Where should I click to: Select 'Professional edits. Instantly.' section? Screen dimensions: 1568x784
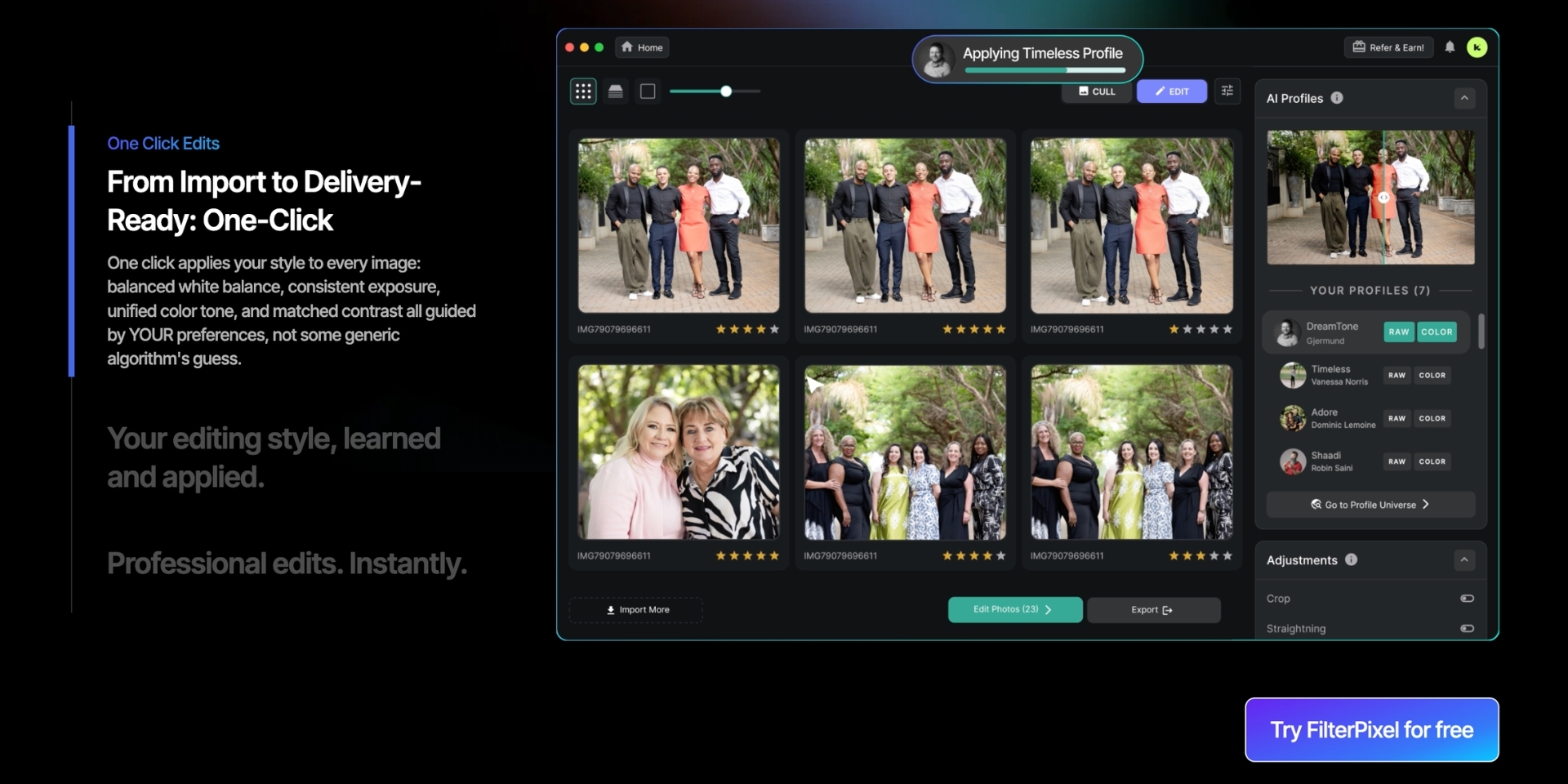click(287, 563)
